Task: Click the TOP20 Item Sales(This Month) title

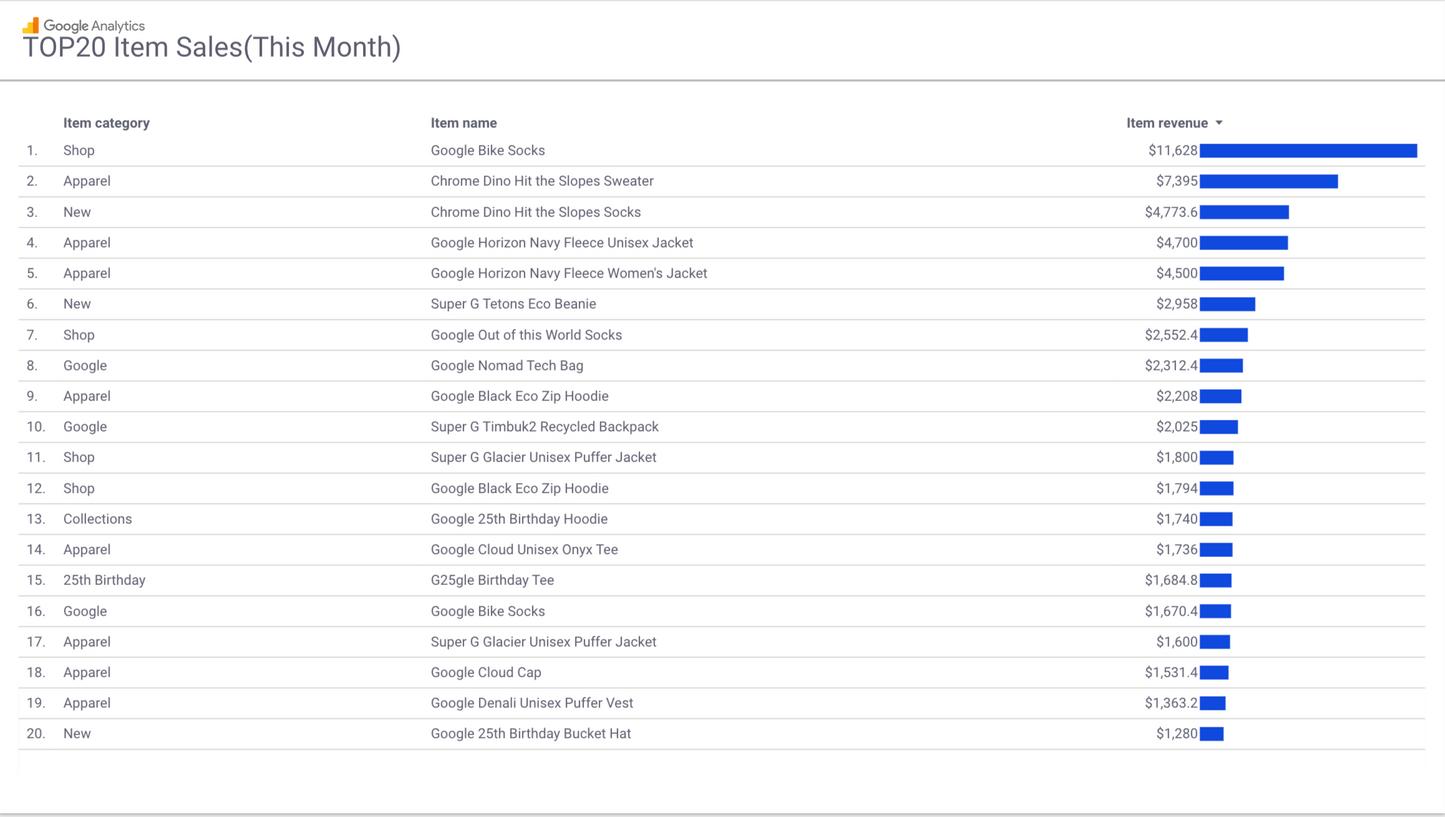Action: (x=212, y=47)
